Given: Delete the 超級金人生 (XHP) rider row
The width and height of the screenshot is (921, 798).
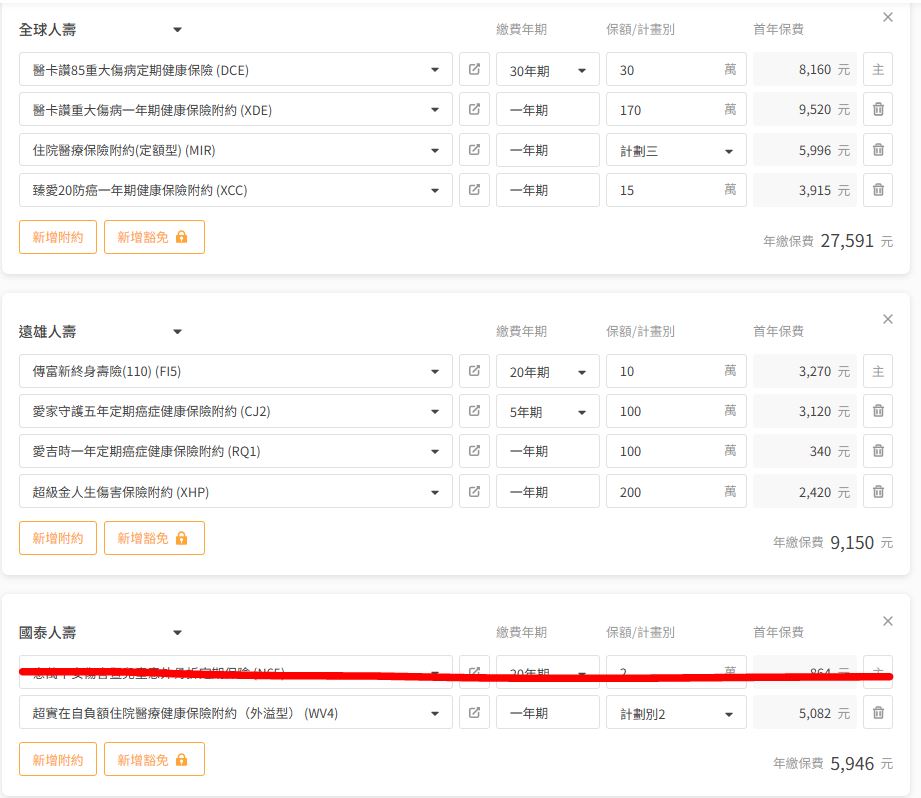Looking at the screenshot, I should click(878, 491).
